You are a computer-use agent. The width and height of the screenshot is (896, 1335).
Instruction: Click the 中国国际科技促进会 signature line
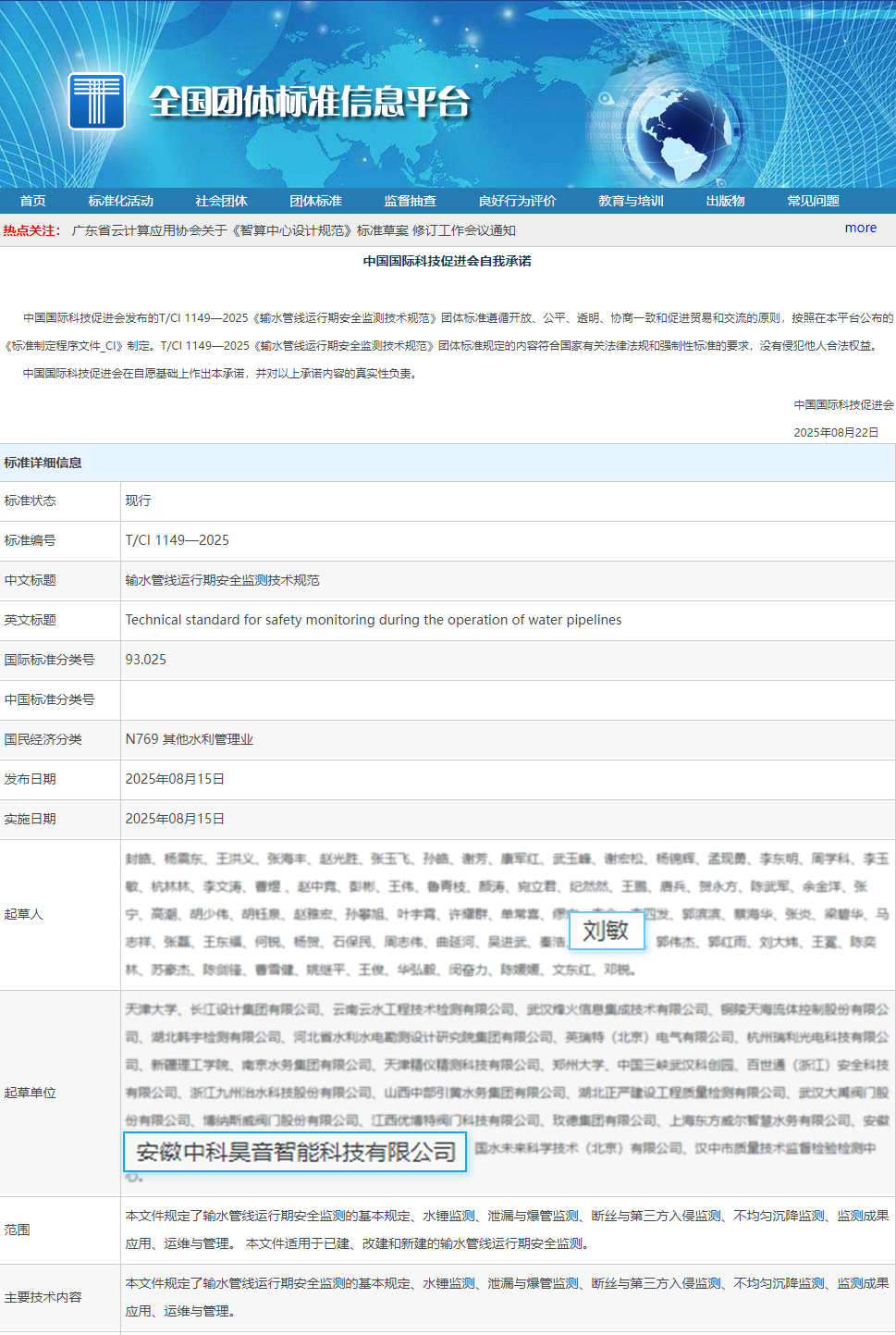pyautogui.click(x=844, y=404)
